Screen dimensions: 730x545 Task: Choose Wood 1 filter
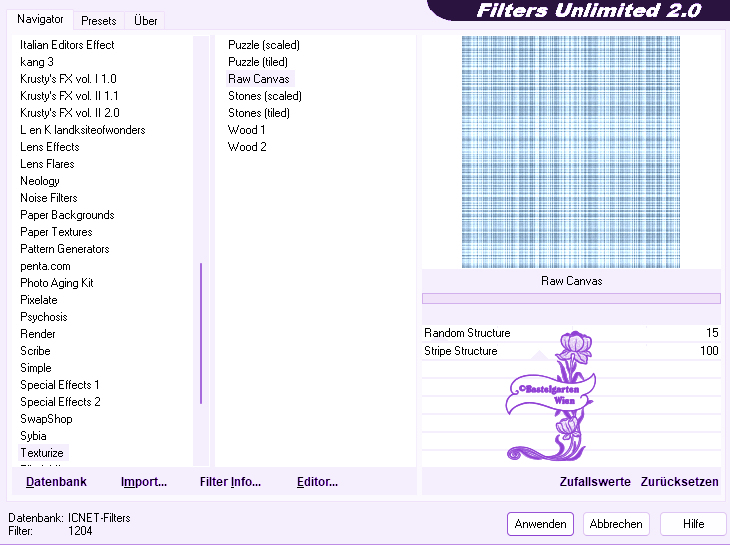click(x=246, y=130)
